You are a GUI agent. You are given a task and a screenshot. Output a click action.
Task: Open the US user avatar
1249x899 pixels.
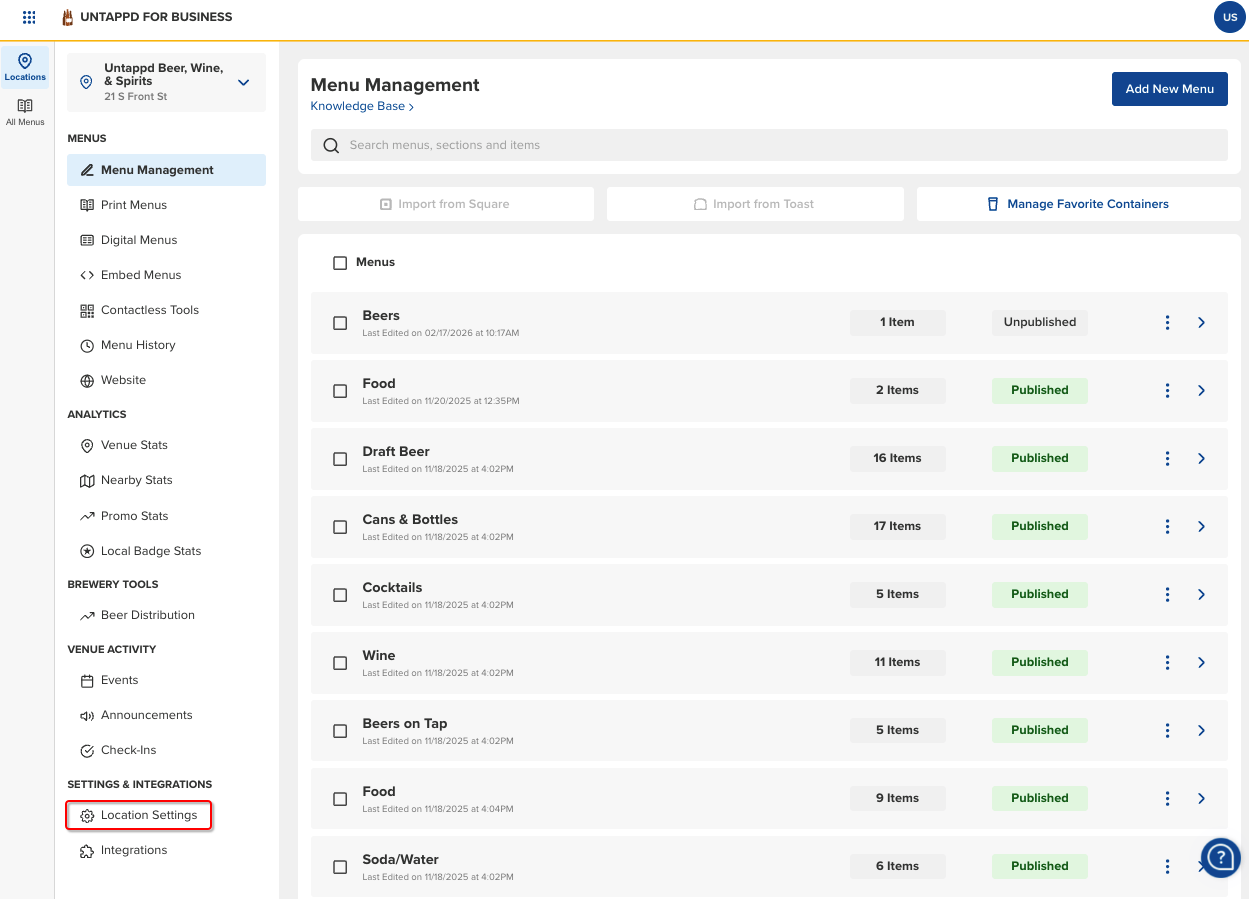point(1230,17)
